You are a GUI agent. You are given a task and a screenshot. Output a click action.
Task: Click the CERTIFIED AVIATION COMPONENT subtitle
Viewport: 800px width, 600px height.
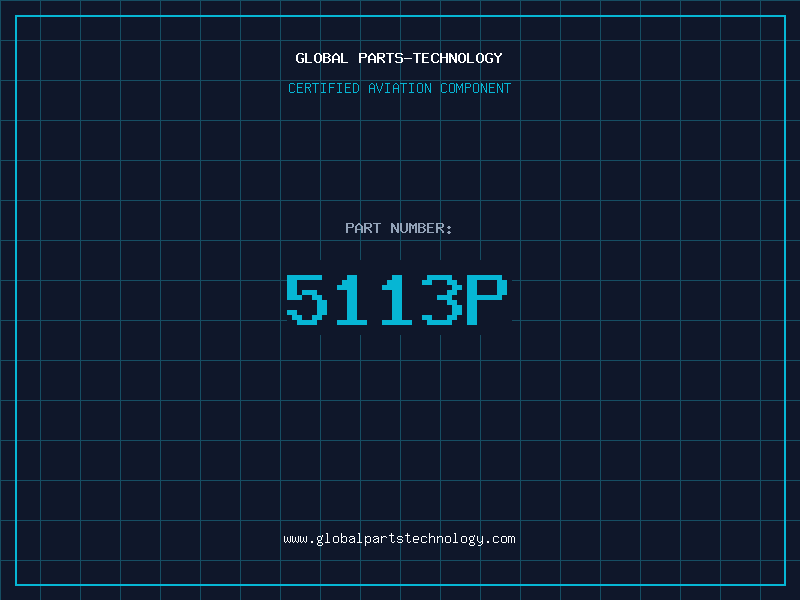[x=399, y=88]
